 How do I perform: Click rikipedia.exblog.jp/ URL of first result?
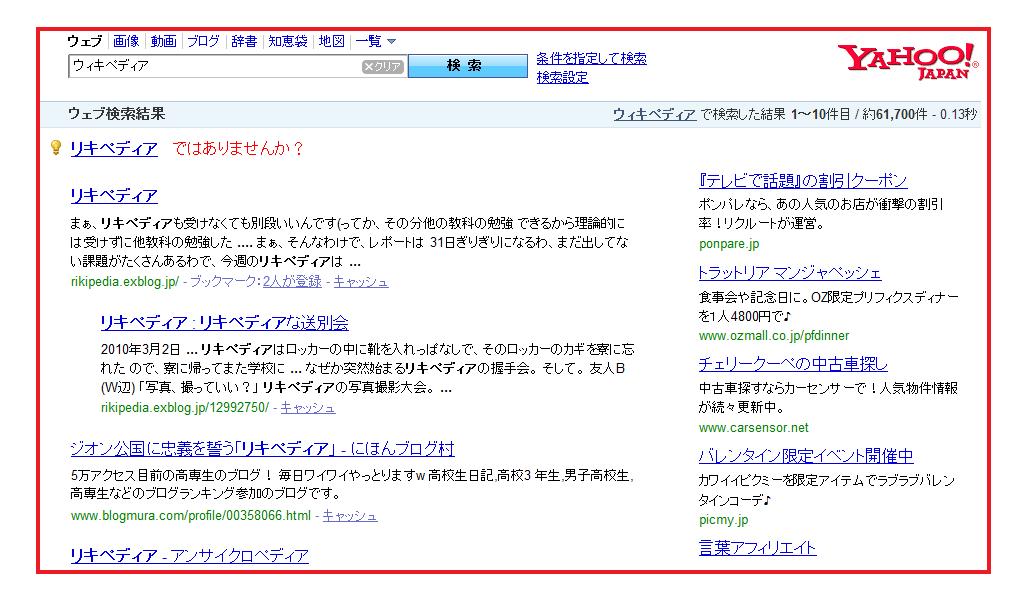pyautogui.click(x=125, y=281)
